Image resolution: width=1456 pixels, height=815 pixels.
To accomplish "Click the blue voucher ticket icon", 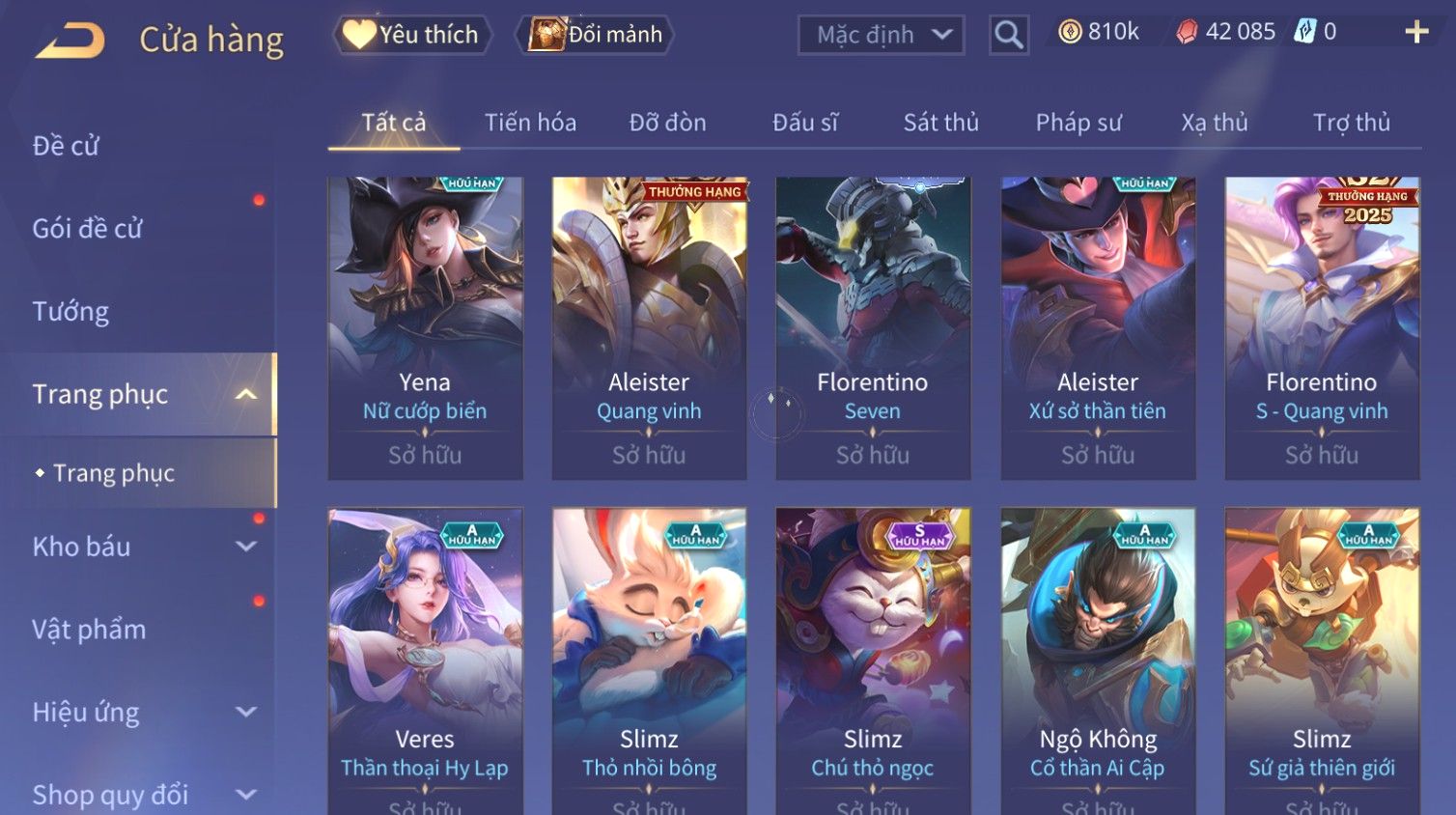I will pyautogui.click(x=1304, y=32).
